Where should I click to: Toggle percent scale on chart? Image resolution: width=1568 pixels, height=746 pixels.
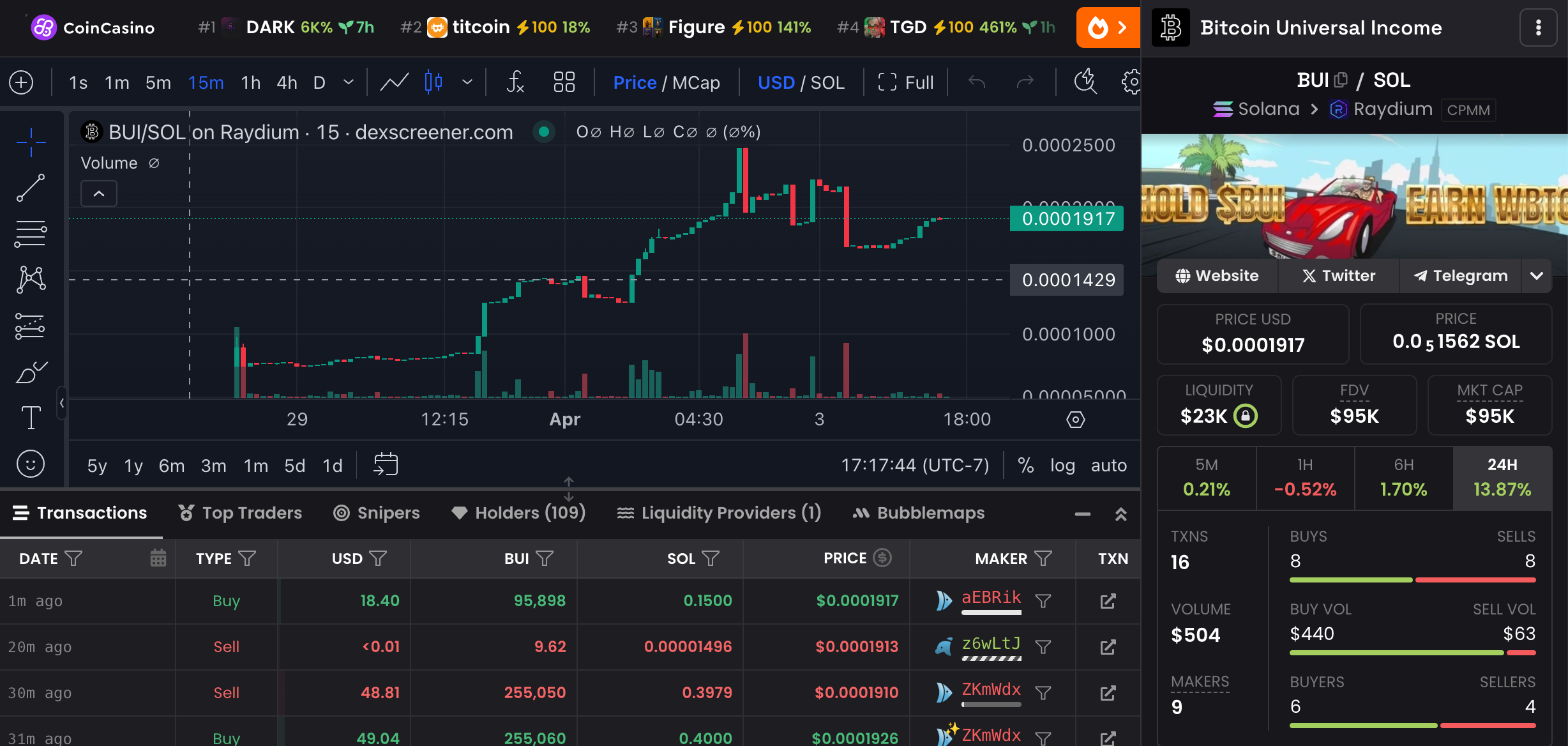1025,465
